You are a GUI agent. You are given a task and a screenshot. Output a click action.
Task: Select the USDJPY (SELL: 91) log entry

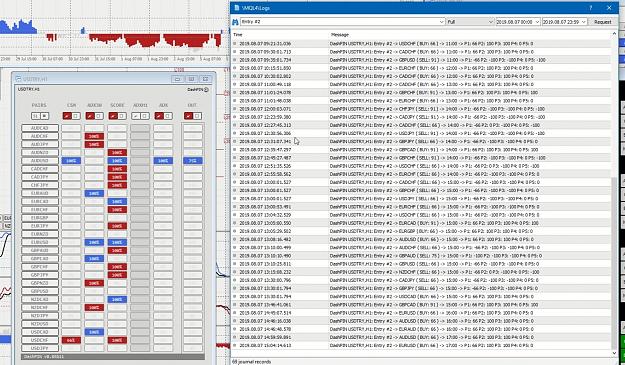(x=421, y=133)
